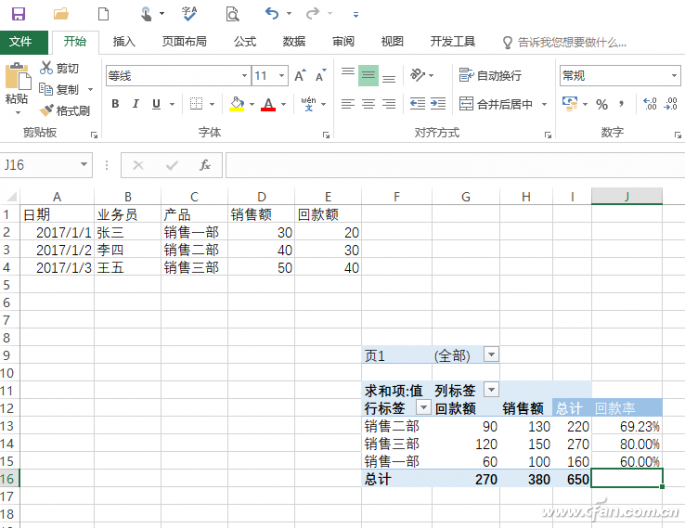This screenshot has height=528, width=685.
Task: Expand the 等线 font name dropdown
Action: pos(244,76)
